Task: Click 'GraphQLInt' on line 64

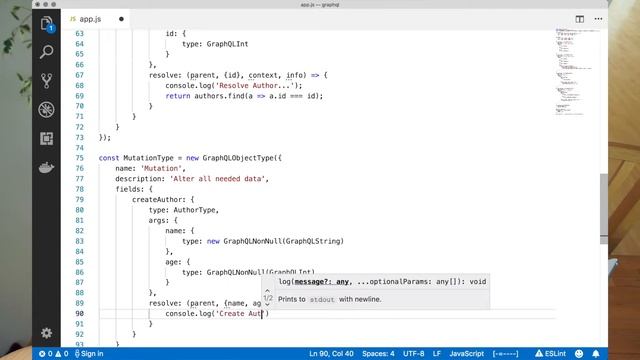Action: click(x=227, y=44)
